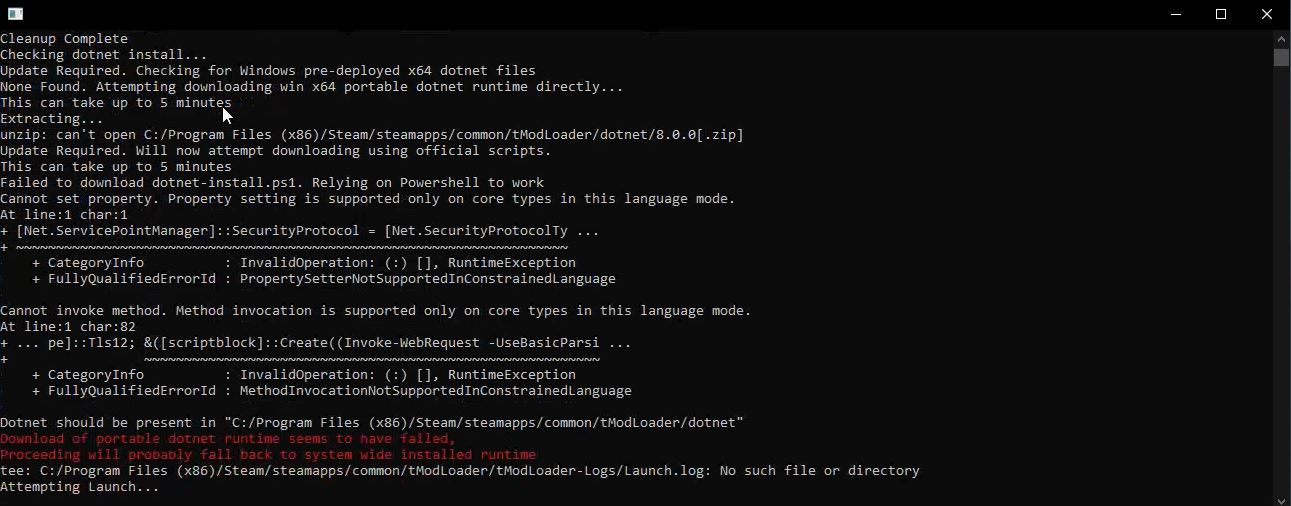Click "Failed to download dotnet-install.ps1" line
1291x506 pixels.
tap(272, 183)
